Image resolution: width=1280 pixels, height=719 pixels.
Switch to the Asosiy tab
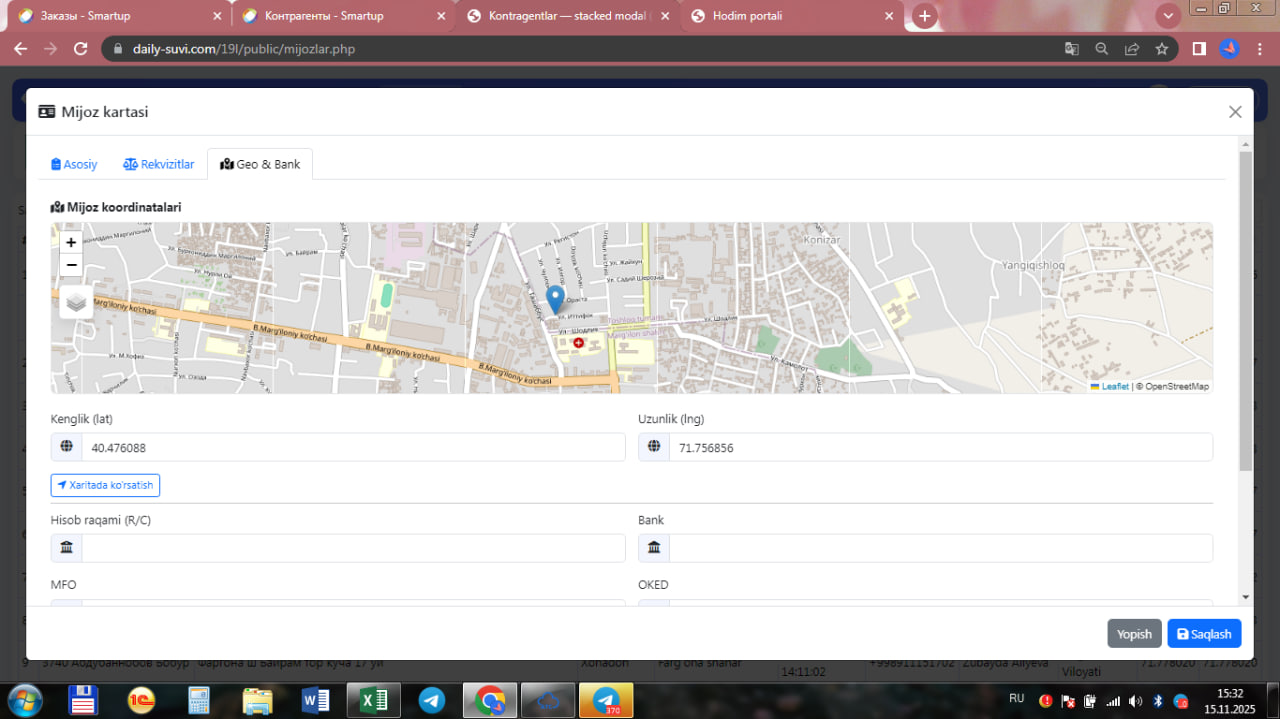74,164
